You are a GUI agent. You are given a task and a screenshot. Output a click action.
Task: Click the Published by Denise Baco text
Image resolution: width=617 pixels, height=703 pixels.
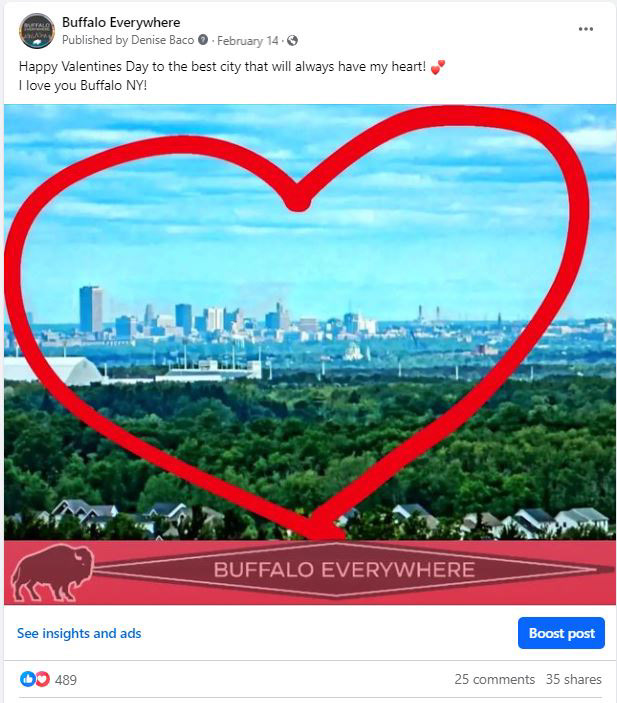tap(128, 40)
